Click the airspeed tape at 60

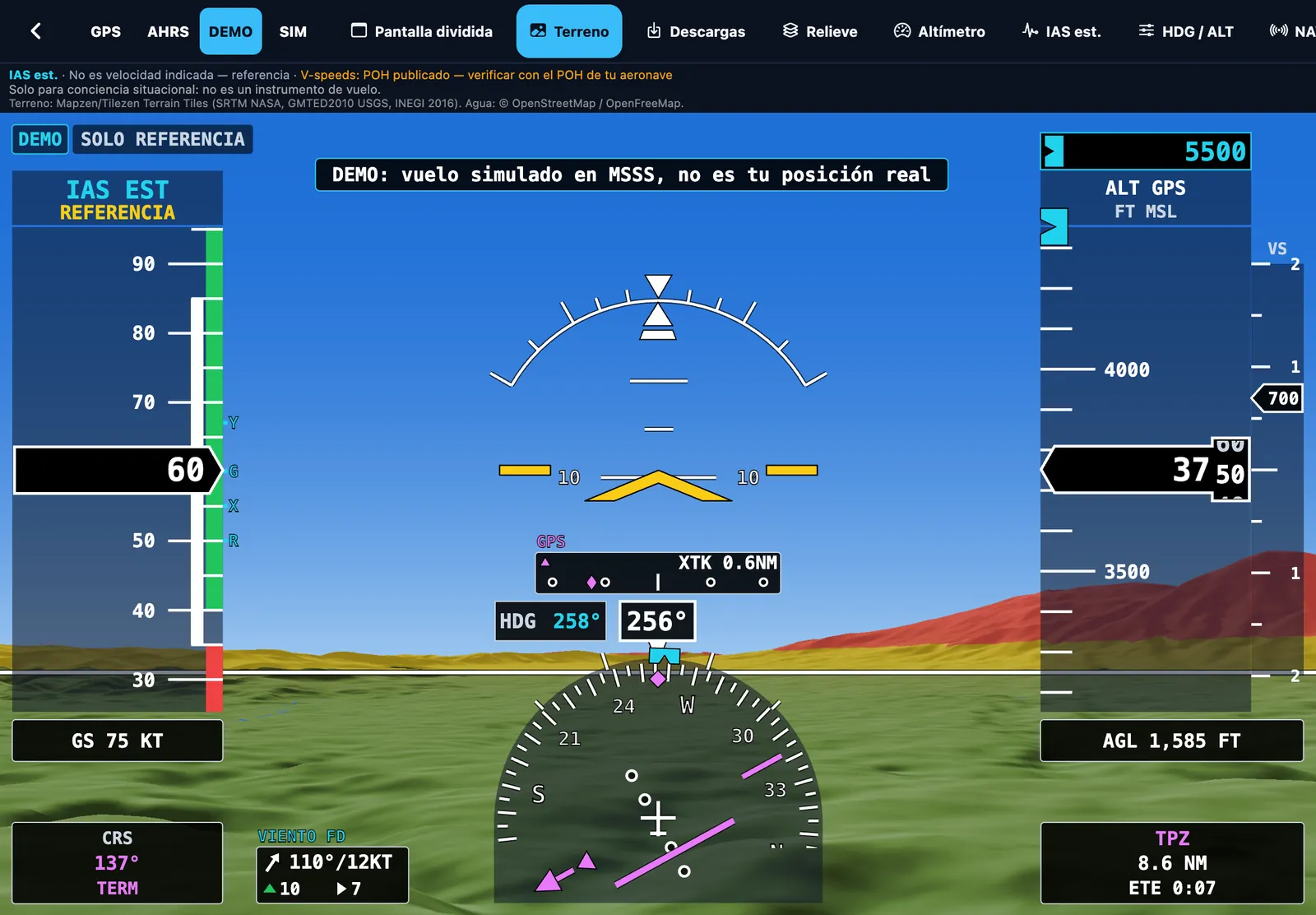pos(118,470)
